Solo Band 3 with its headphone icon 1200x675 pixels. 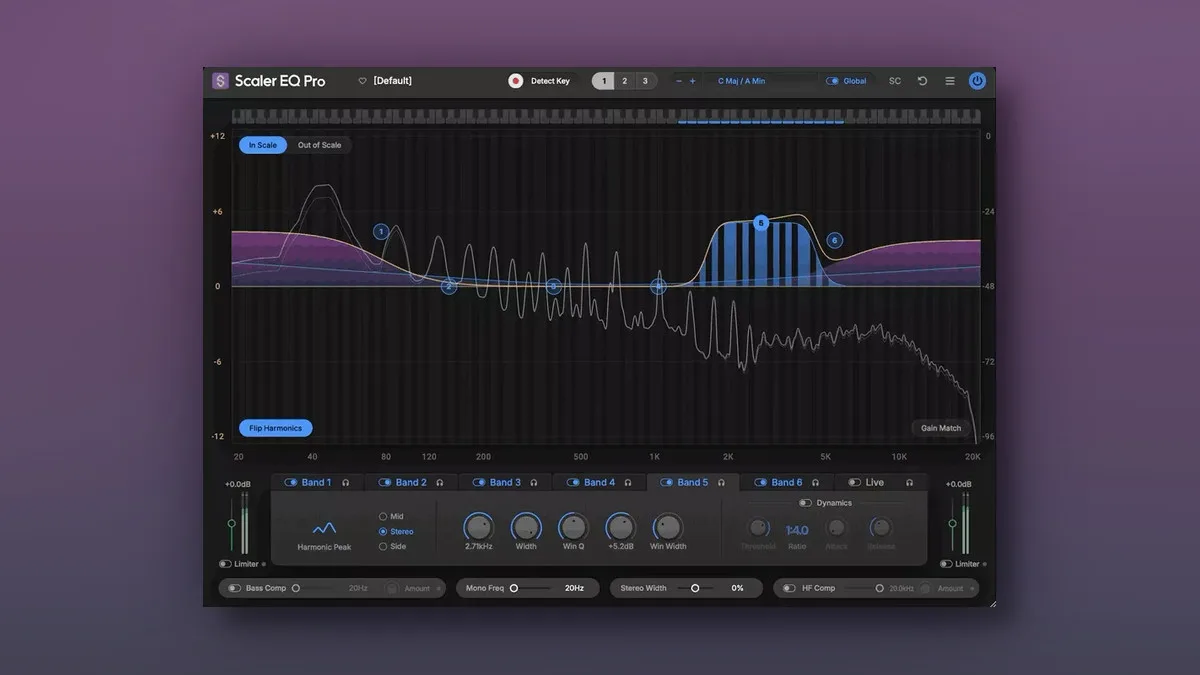point(534,483)
